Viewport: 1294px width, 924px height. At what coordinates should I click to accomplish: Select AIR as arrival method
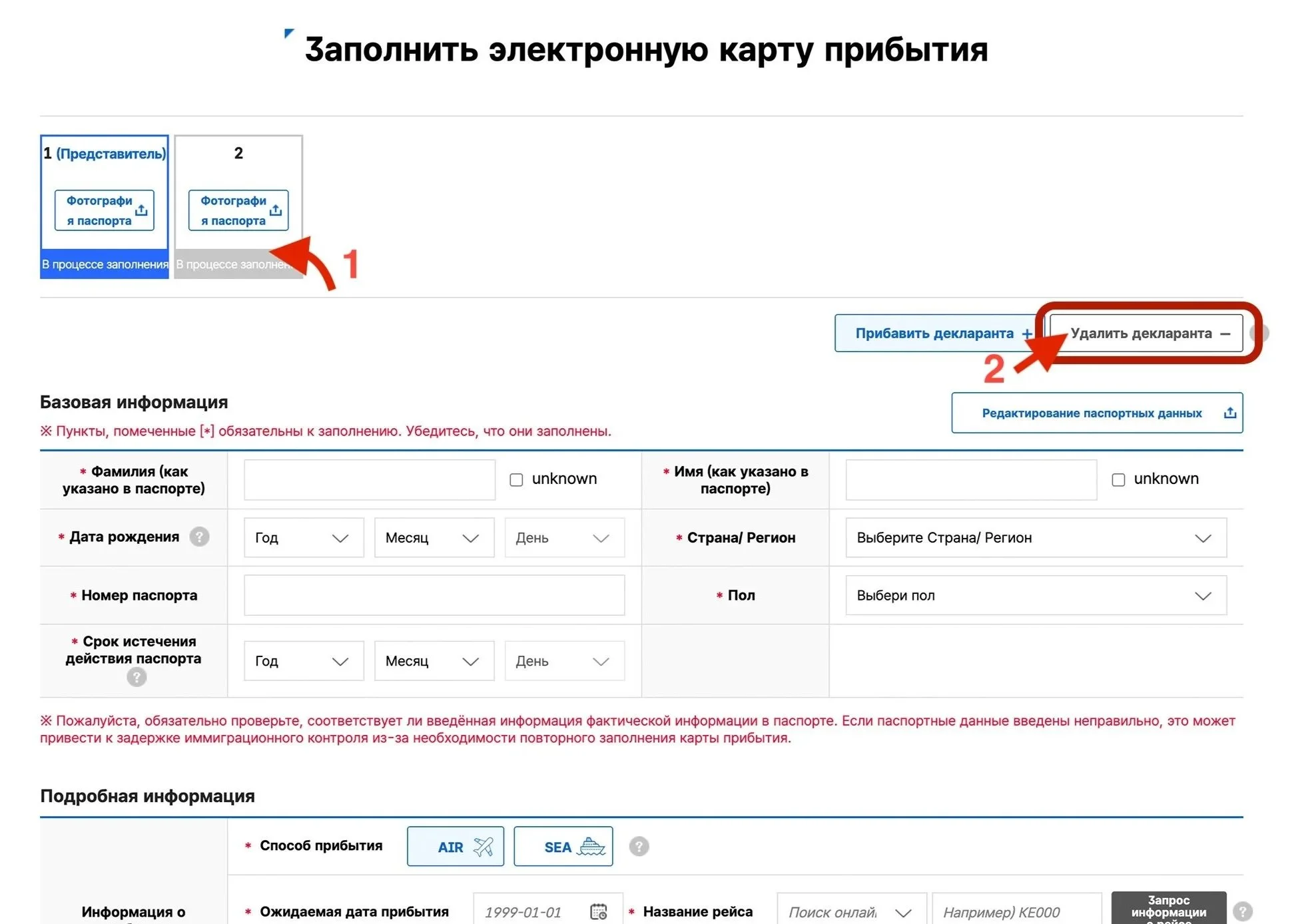coord(456,846)
